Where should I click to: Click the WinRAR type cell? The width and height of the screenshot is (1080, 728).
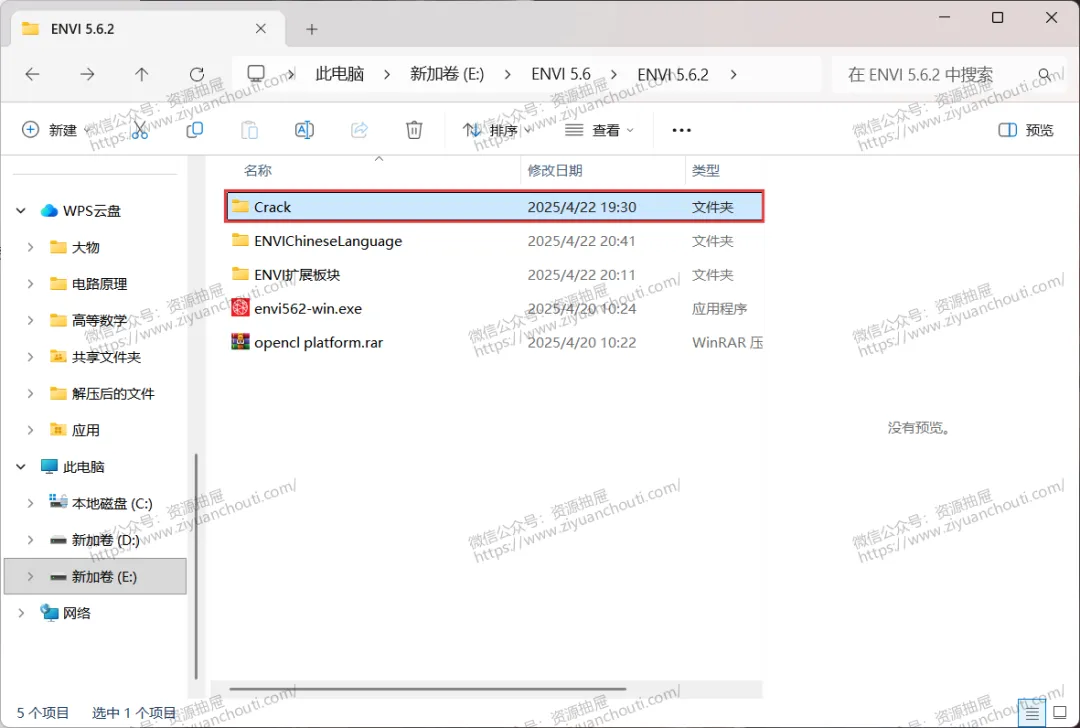coord(727,342)
